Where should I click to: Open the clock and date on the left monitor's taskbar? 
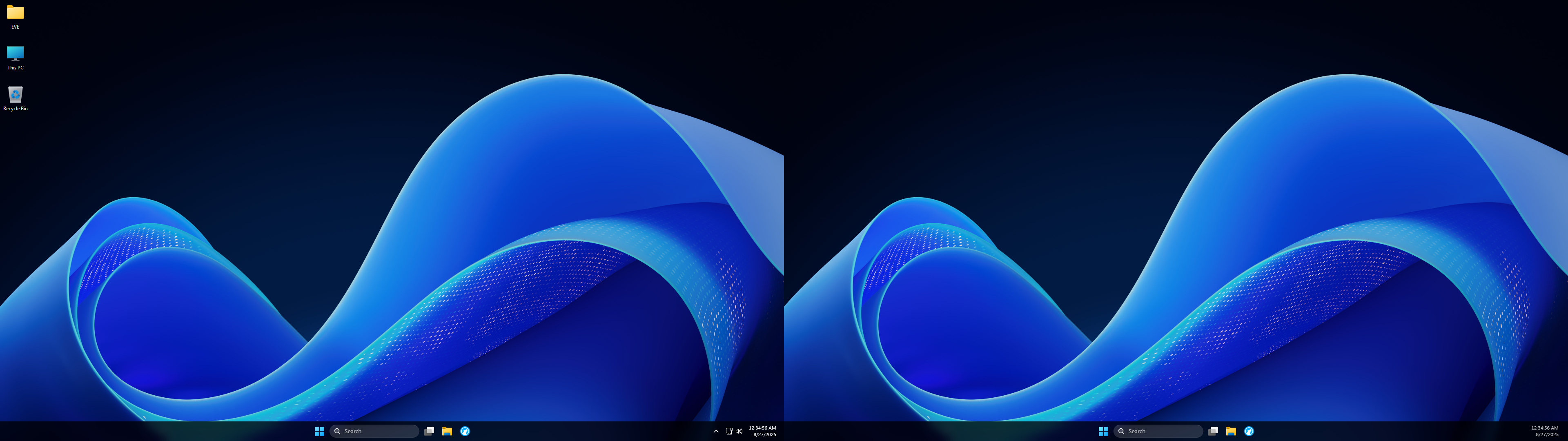(762, 431)
